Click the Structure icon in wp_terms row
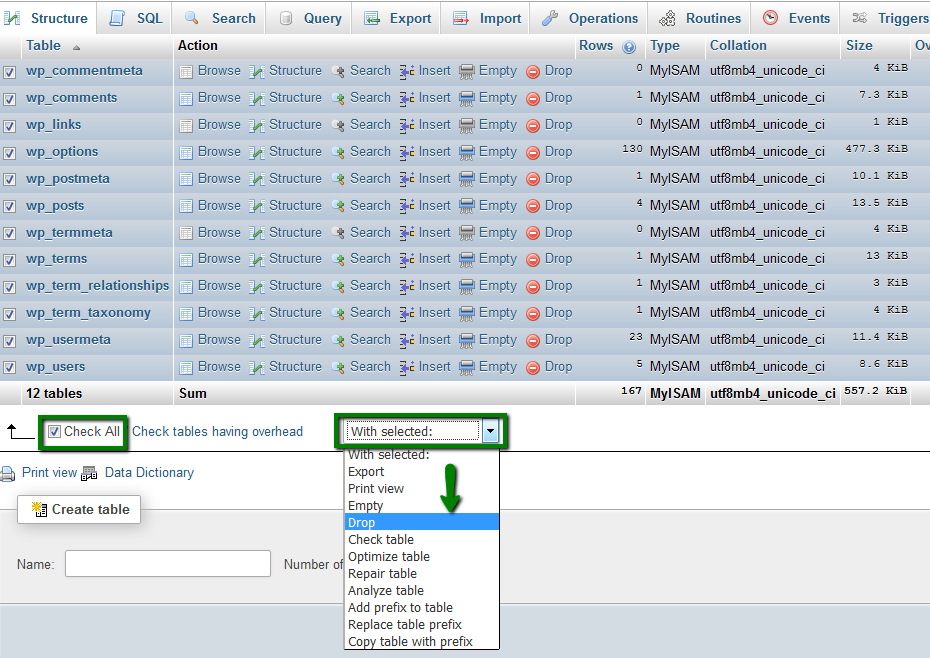Image resolution: width=930 pixels, height=658 pixels. tap(257, 260)
